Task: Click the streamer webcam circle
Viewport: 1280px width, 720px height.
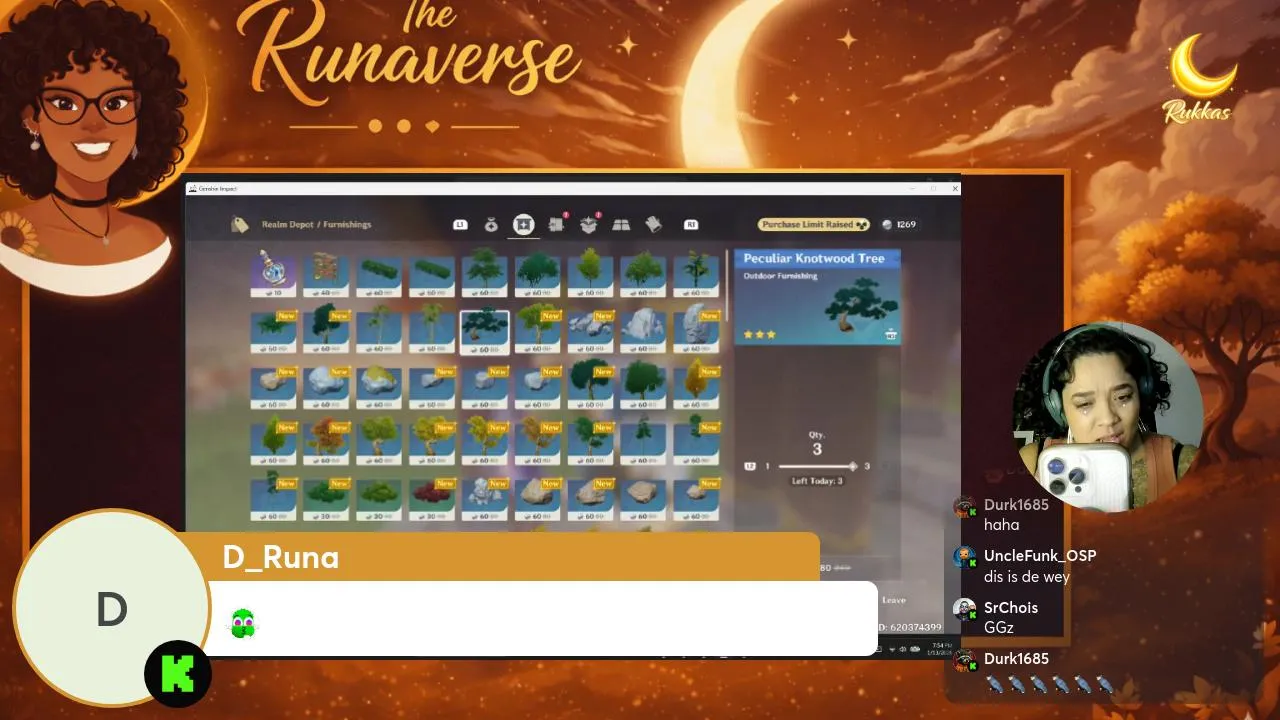Action: (1108, 416)
